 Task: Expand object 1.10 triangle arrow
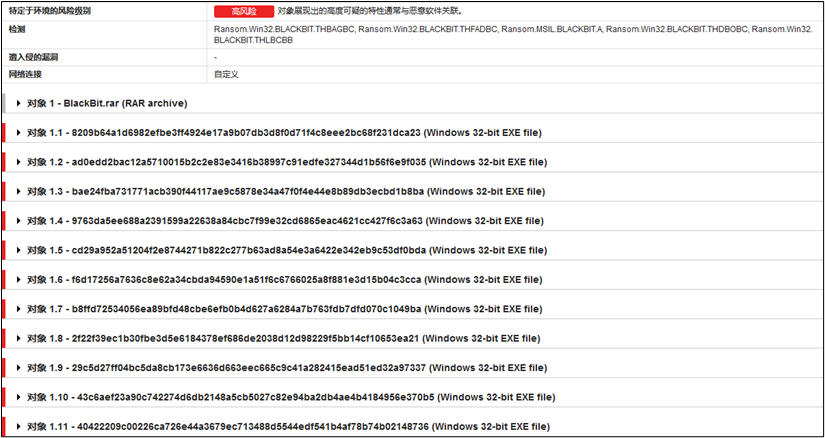(x=20, y=398)
